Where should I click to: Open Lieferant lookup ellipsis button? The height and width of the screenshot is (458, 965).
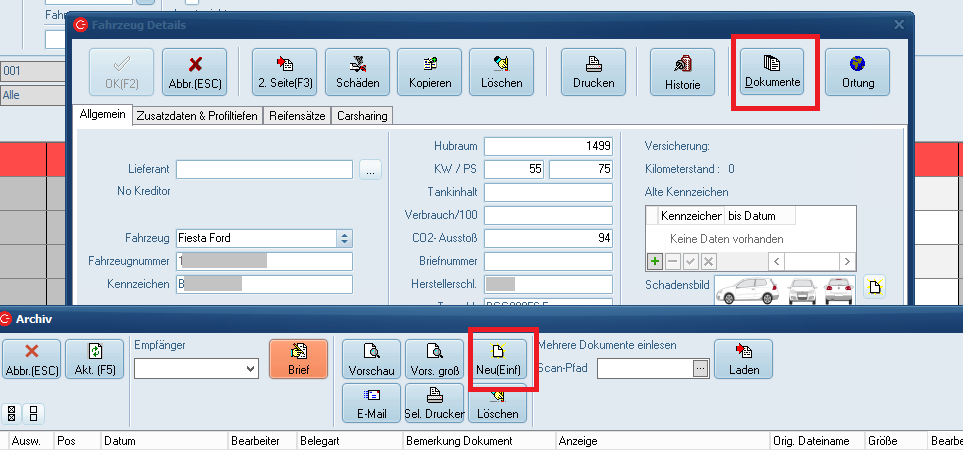click(371, 170)
